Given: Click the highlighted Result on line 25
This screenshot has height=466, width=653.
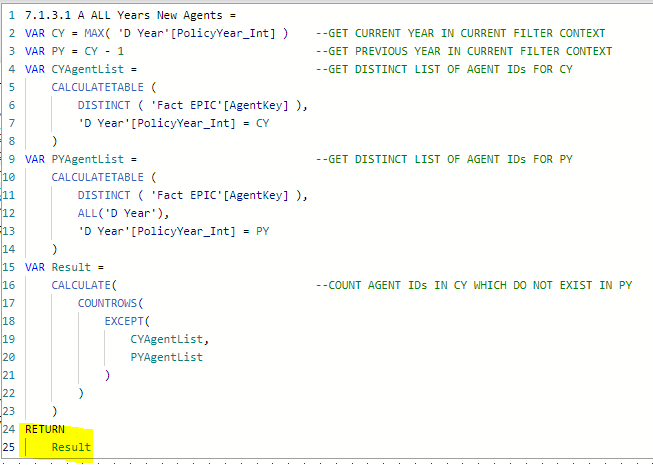Looking at the screenshot, I should (x=71, y=447).
